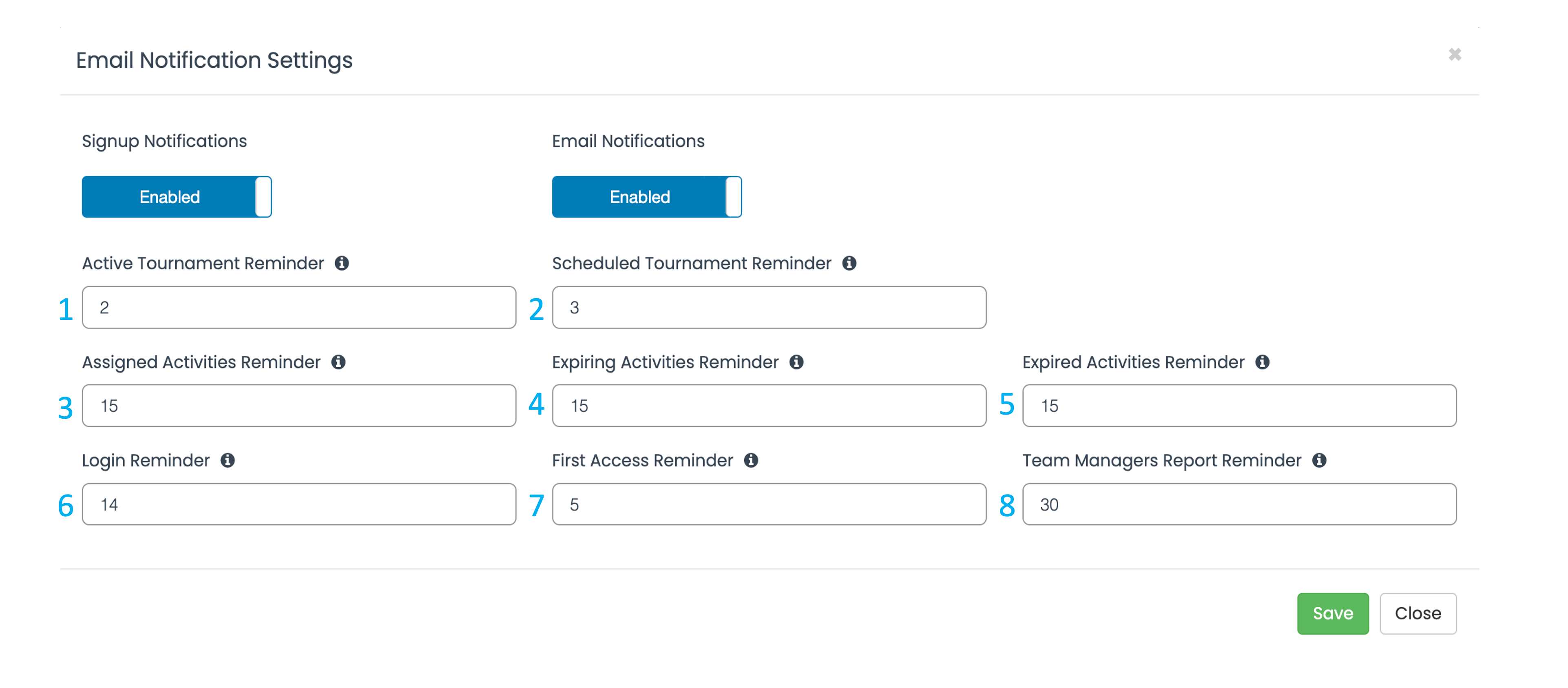The width and height of the screenshot is (1568, 688).
Task: Focus the Active Tournament Reminder field
Action: pos(299,307)
